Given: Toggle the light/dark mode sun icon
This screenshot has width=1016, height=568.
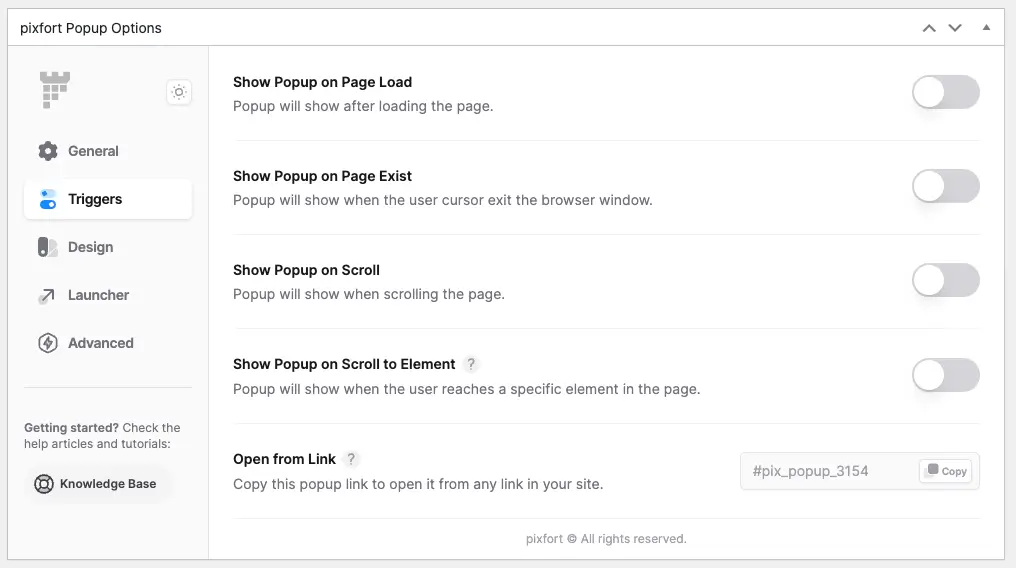Looking at the screenshot, I should [179, 92].
